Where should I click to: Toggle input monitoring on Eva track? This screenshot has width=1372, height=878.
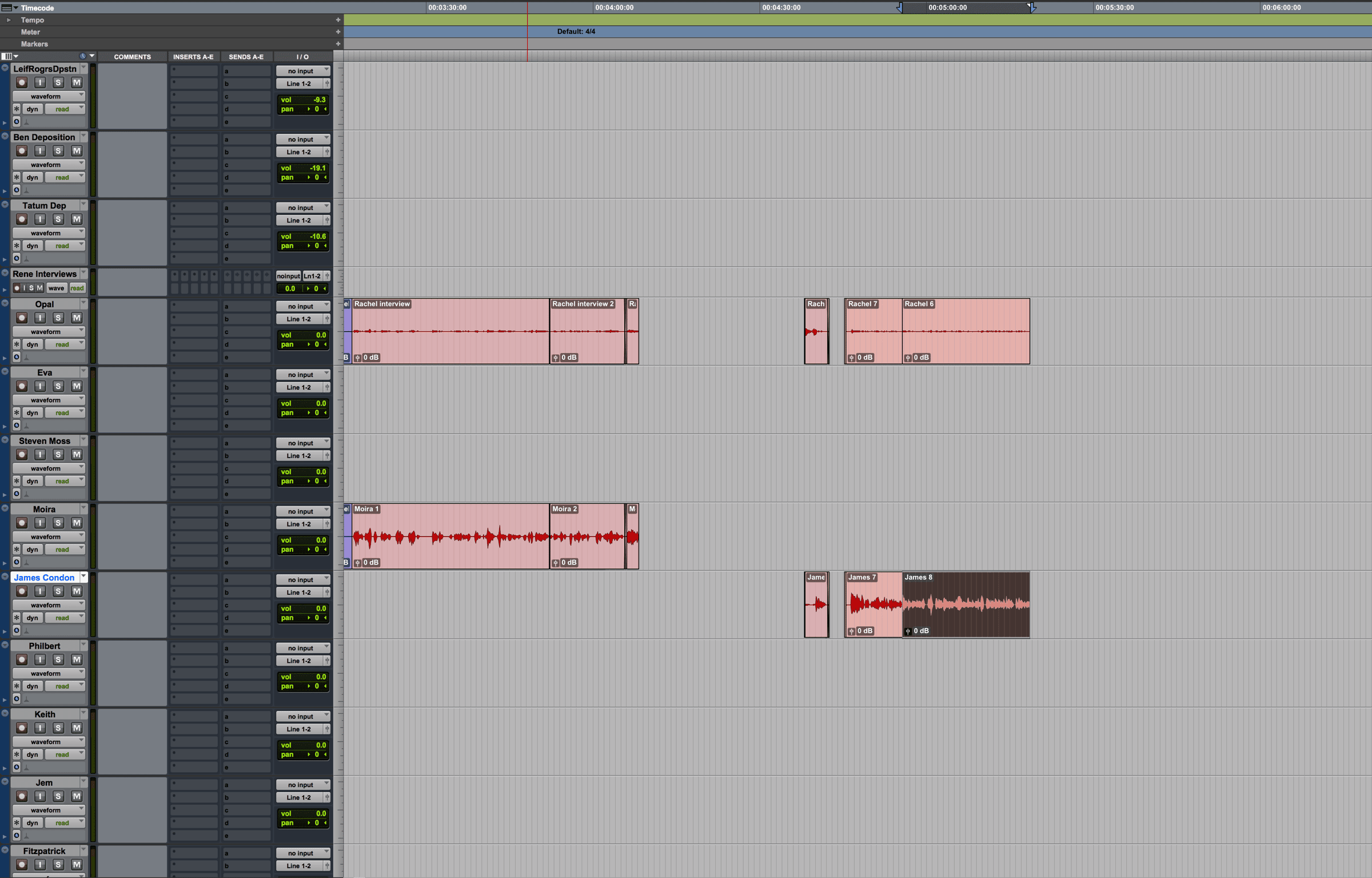pyautogui.click(x=40, y=387)
